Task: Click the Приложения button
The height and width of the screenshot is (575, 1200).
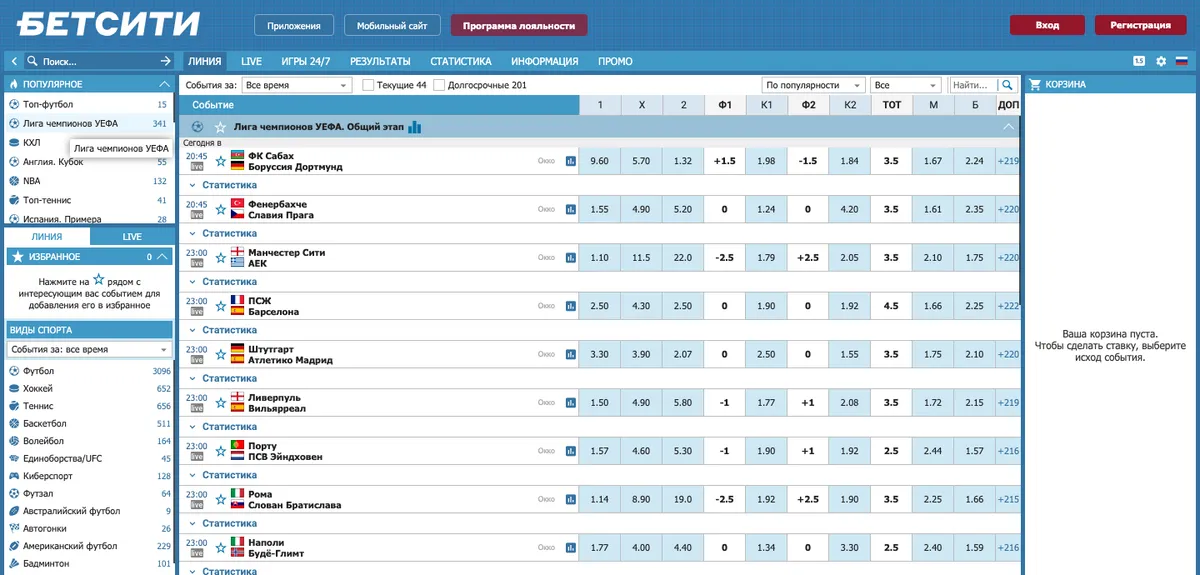Action: pos(294,25)
